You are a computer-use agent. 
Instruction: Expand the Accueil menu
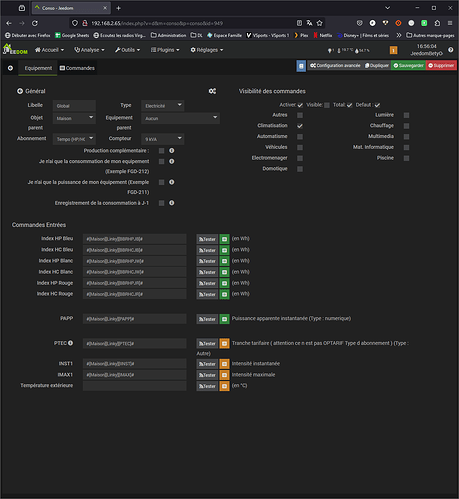(49, 50)
